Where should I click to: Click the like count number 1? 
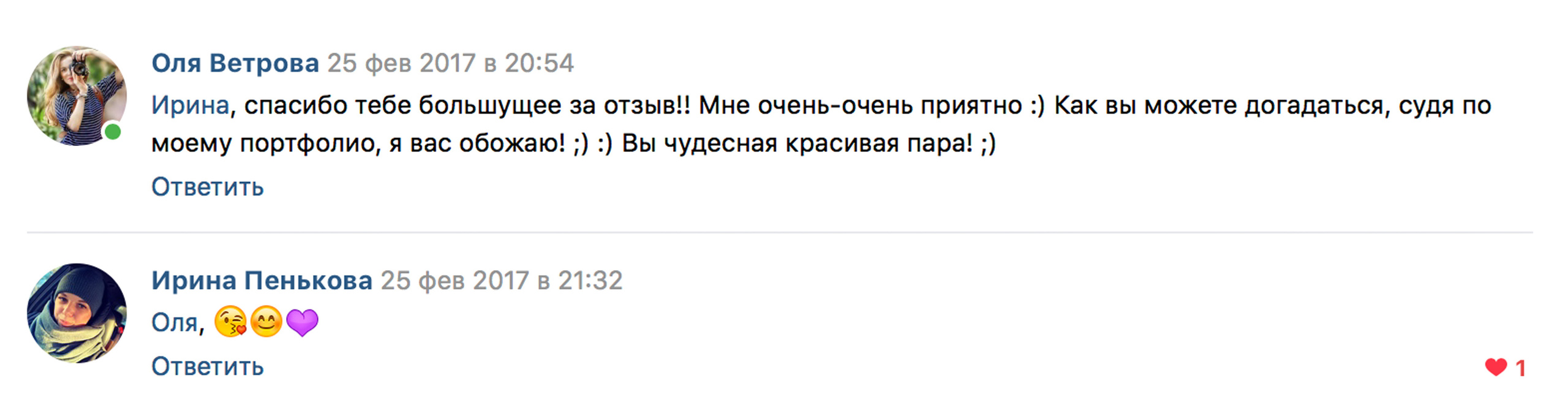1520,368
